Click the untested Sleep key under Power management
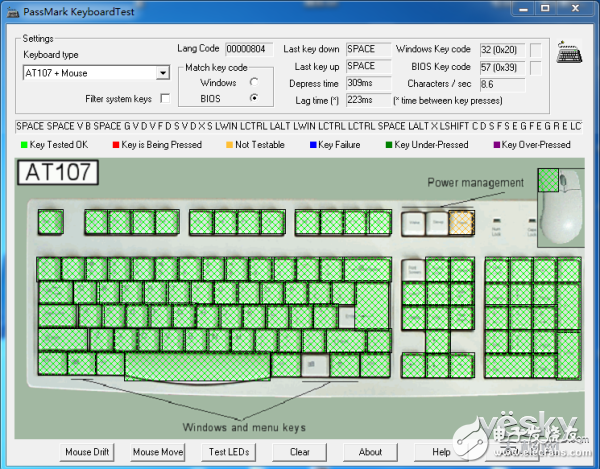Image resolution: width=600 pixels, height=469 pixels. [x=437, y=223]
